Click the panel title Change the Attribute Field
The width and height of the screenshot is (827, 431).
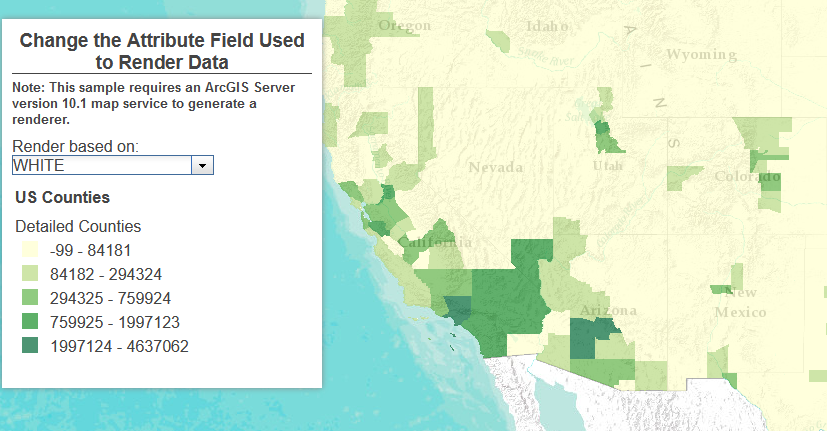click(162, 51)
